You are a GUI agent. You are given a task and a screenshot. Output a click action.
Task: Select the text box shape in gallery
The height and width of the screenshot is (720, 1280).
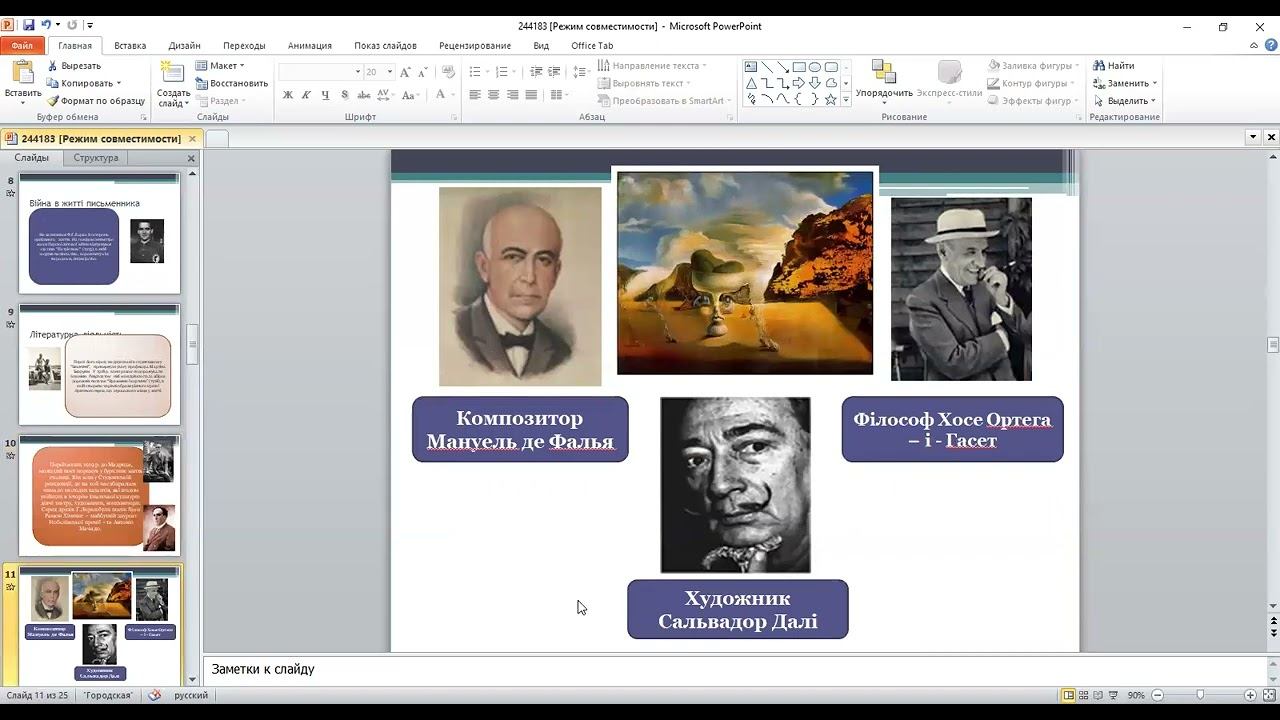(x=751, y=67)
